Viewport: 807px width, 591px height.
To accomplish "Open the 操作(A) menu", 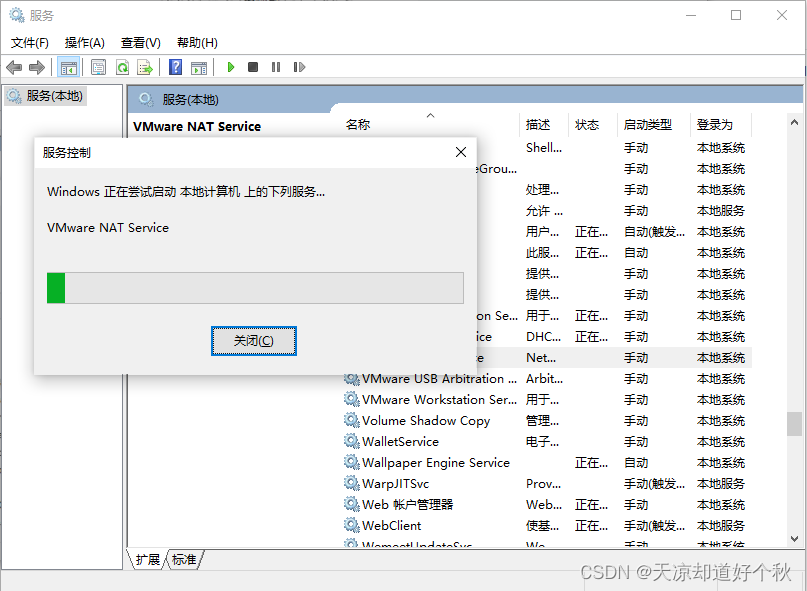I will (x=84, y=43).
